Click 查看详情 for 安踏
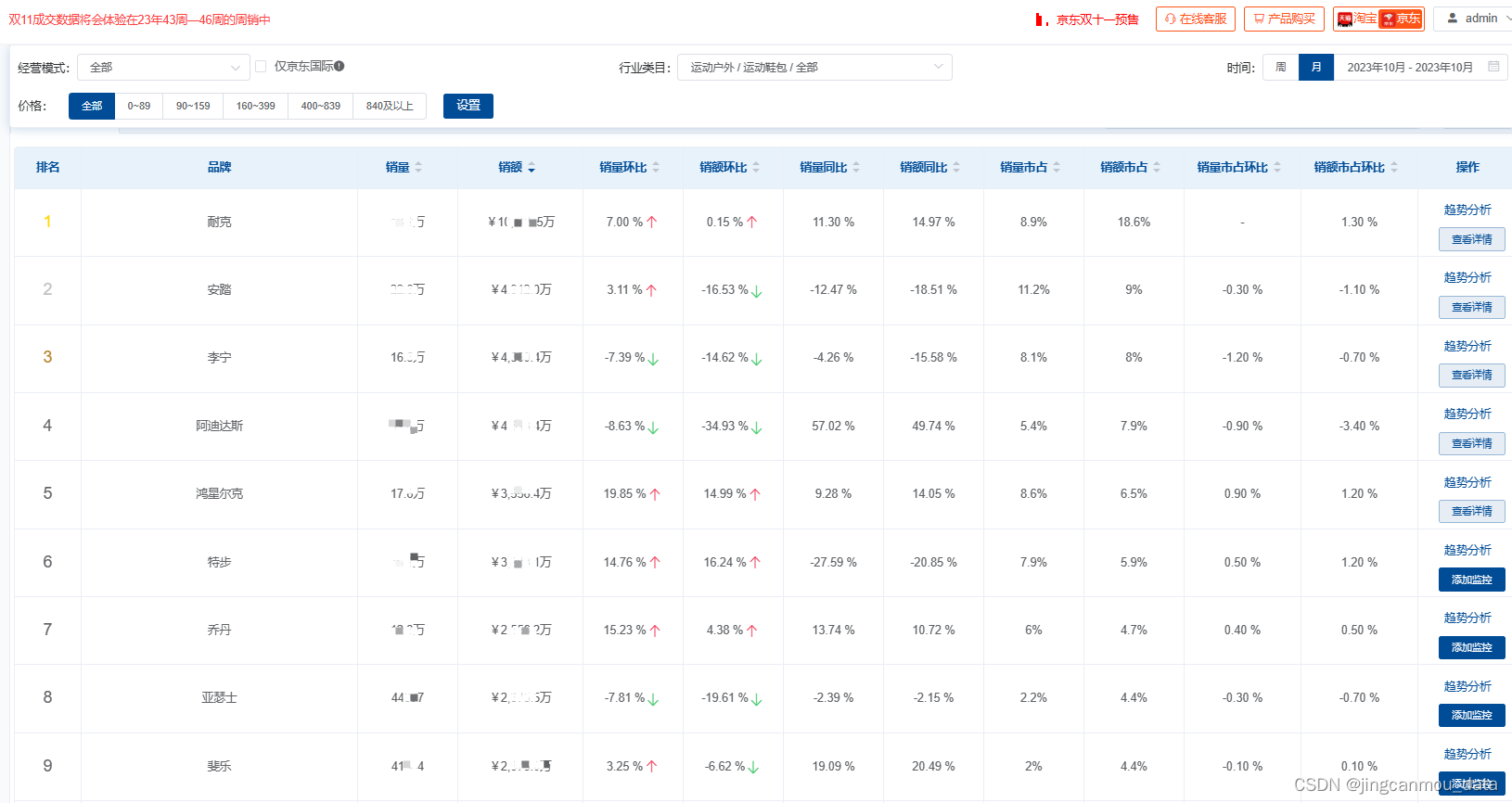 tap(1472, 307)
